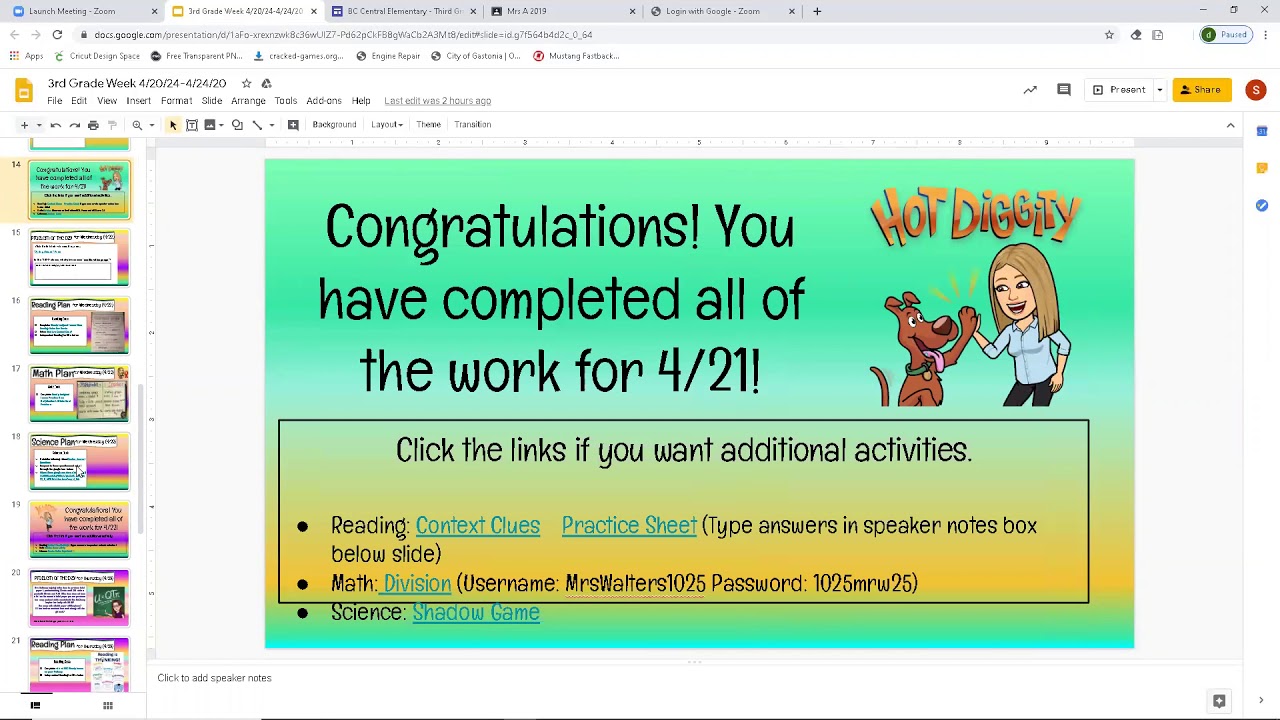The image size is (1280, 720).
Task: Select slide 16 Reading Plan thumbnail
Action: (x=79, y=326)
